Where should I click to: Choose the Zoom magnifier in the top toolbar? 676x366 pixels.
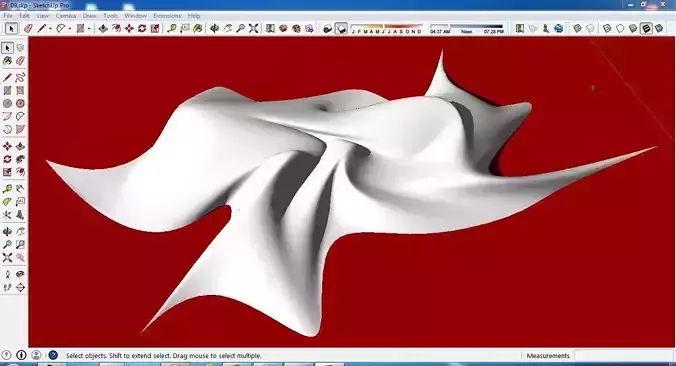[241, 28]
